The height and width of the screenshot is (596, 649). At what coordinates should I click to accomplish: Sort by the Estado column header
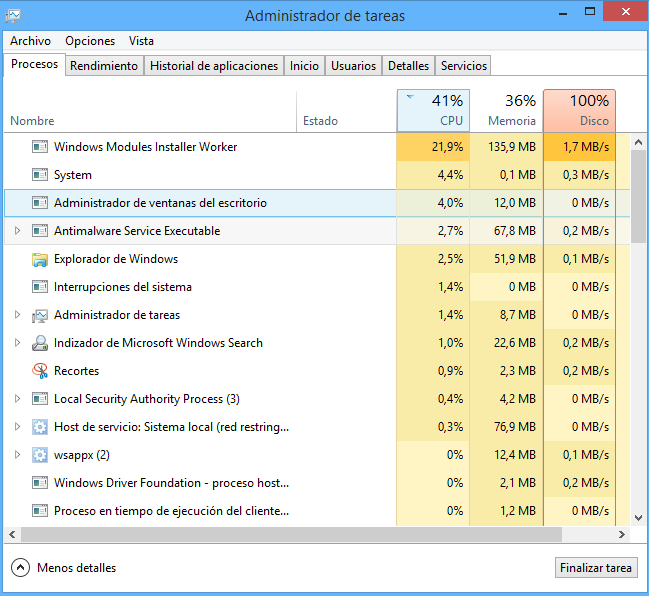(x=346, y=111)
